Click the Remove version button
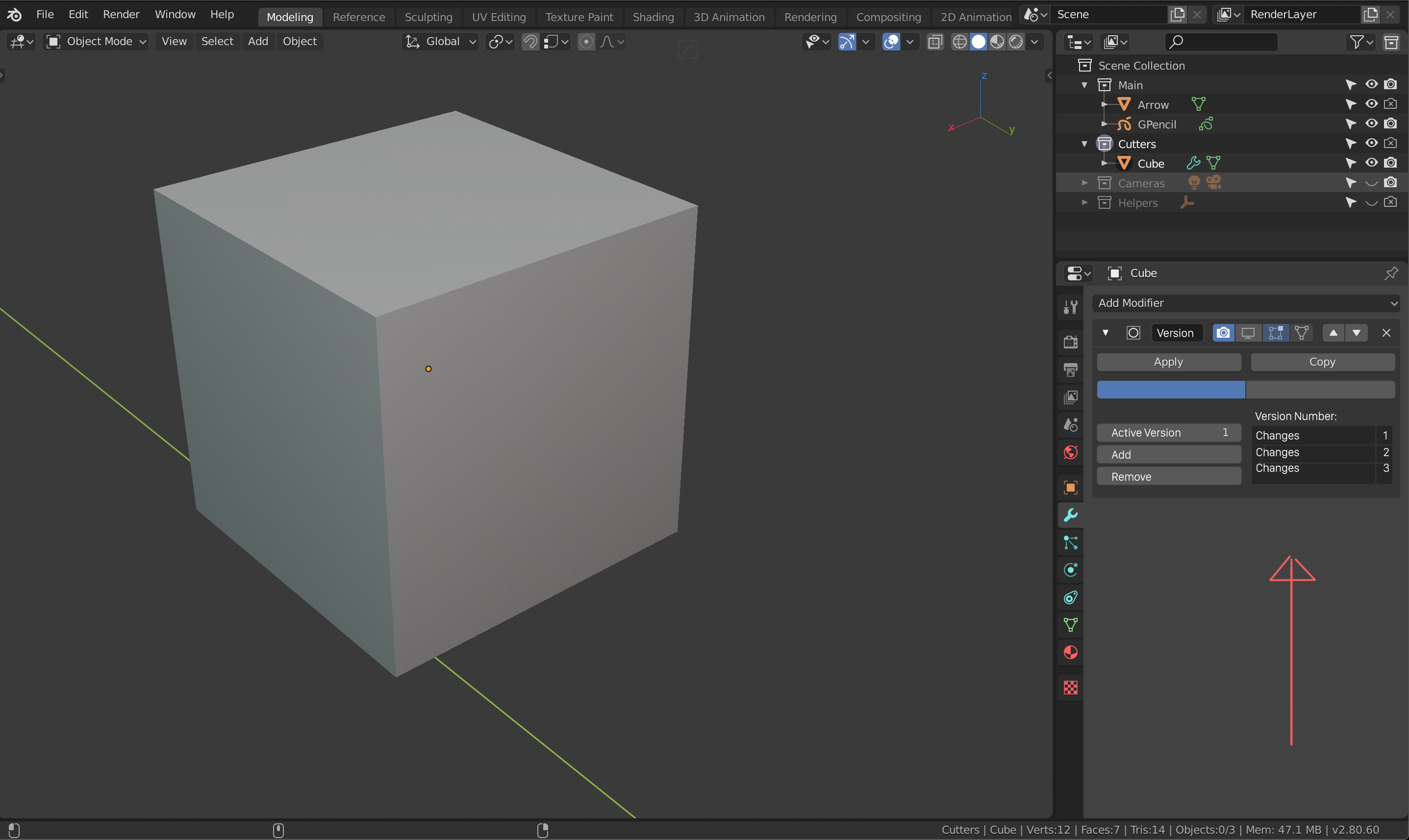The width and height of the screenshot is (1409, 840). (1168, 476)
